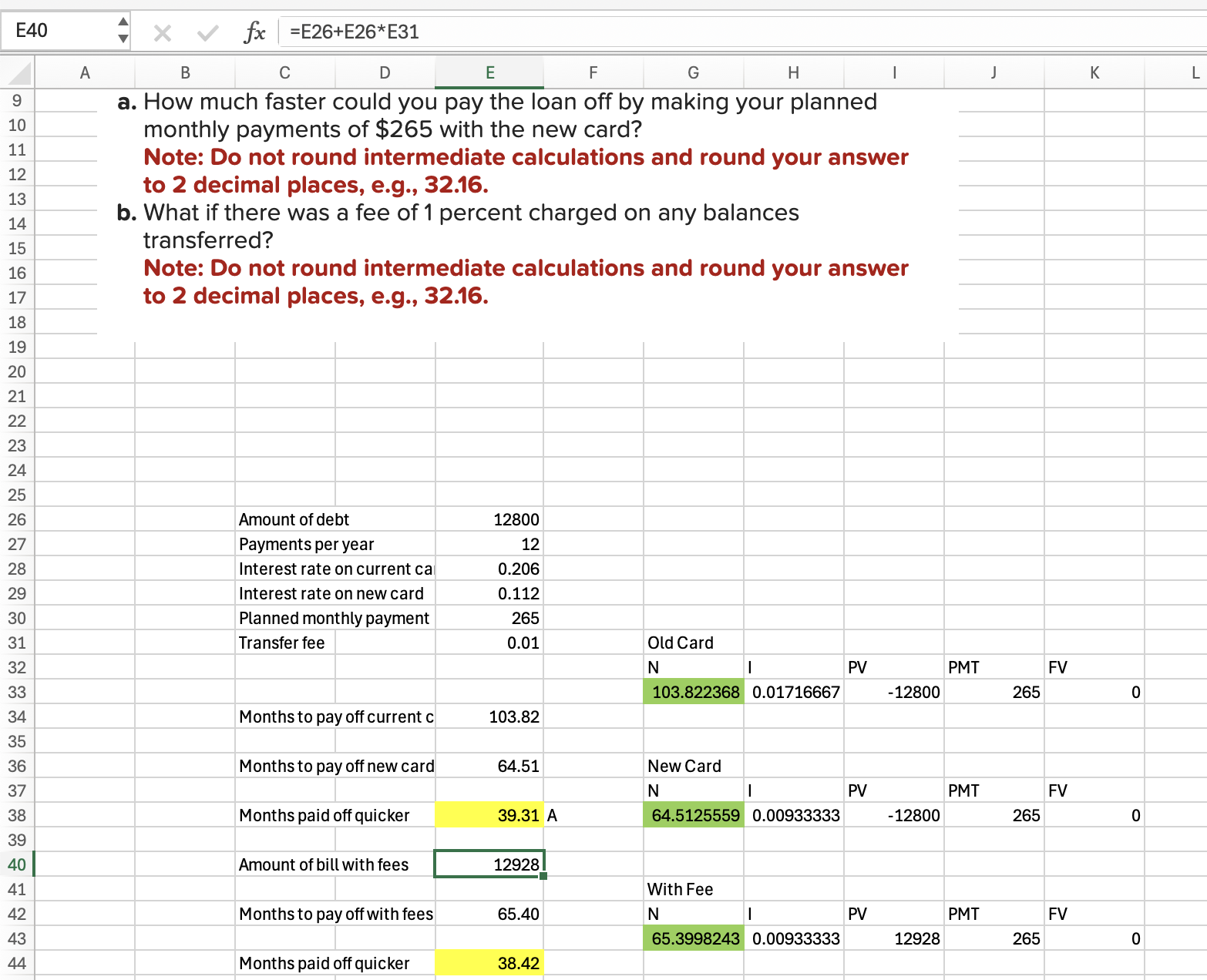The image size is (1207, 980).
Task: Open the Name Box dropdown arrows
Action: (x=123, y=31)
